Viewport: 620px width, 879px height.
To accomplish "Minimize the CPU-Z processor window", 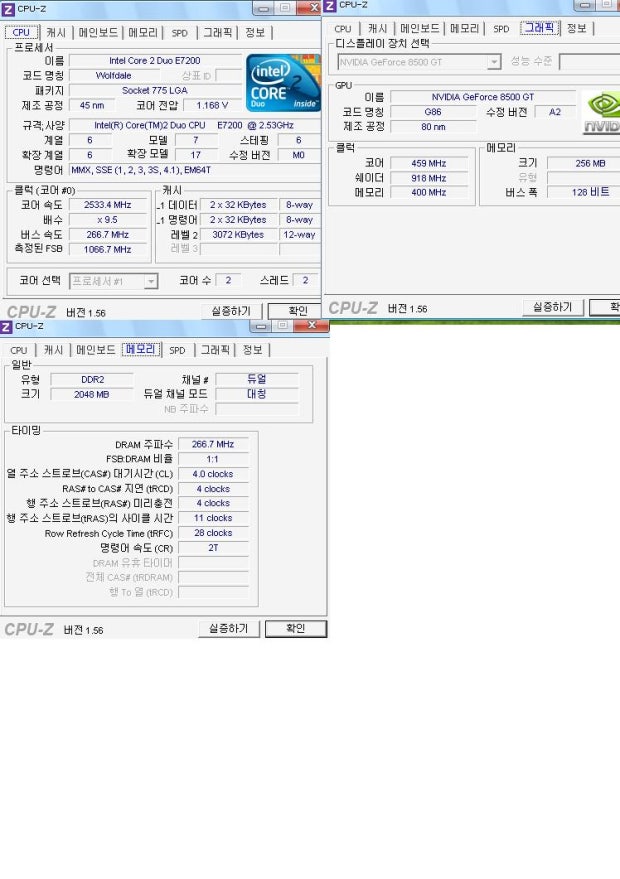I will (263, 9).
